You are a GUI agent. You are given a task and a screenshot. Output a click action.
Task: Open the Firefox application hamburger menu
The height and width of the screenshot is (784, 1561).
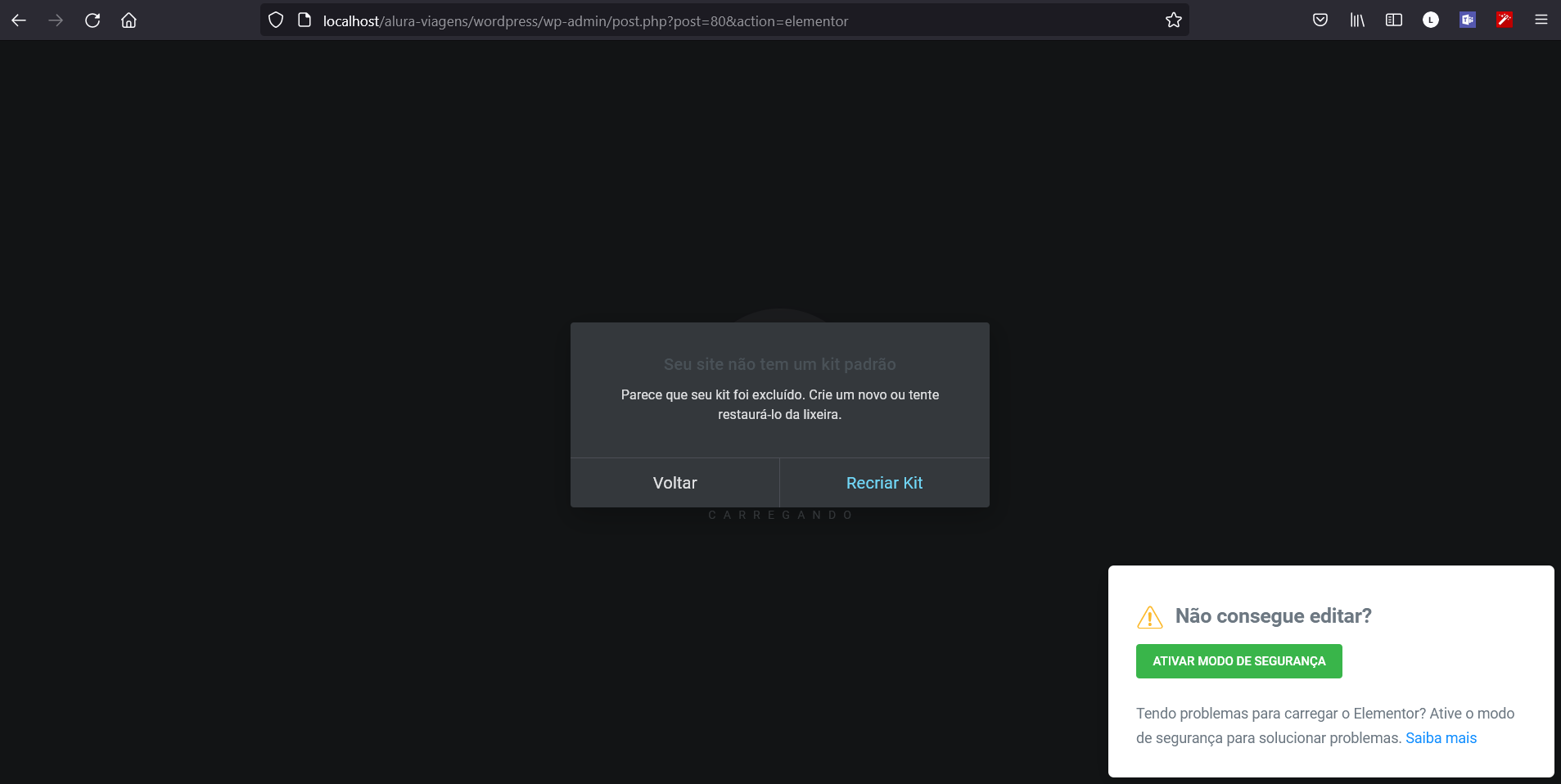click(x=1541, y=20)
